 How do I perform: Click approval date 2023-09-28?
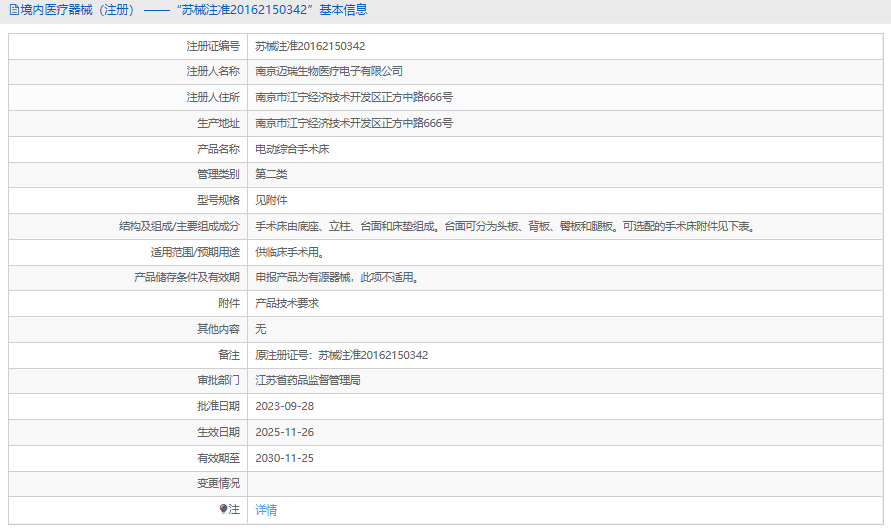tap(284, 406)
